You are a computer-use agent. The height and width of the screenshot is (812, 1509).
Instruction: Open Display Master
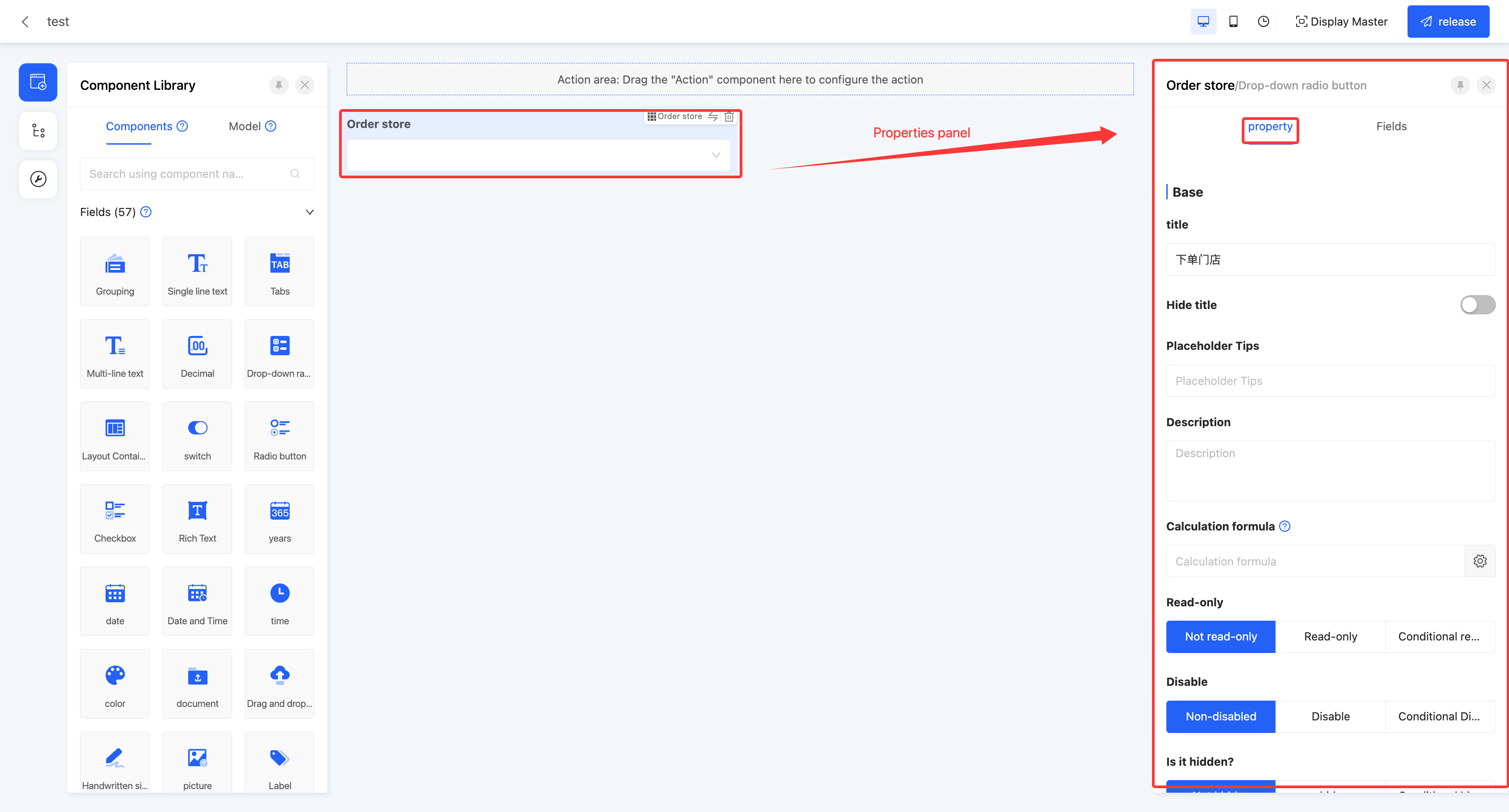click(1341, 22)
